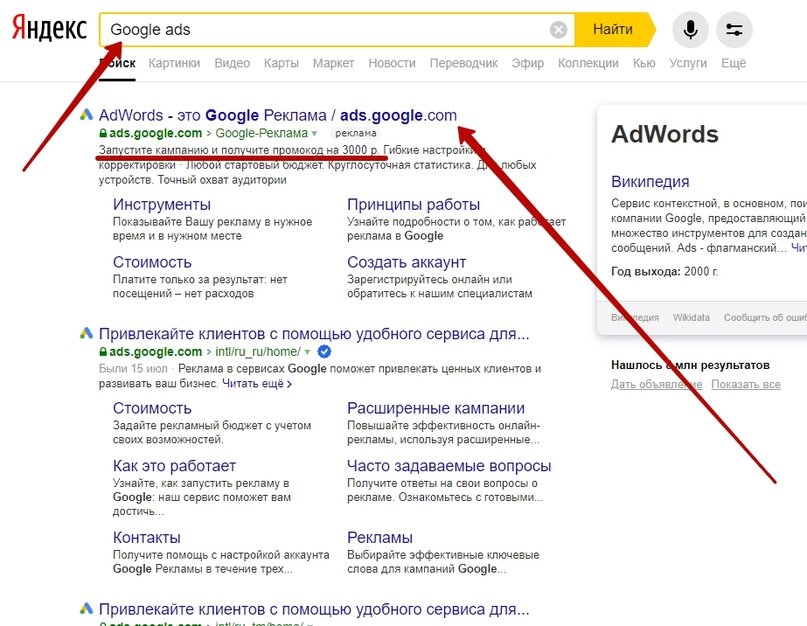
Task: Switch to the Видео tab
Action: pyautogui.click(x=232, y=63)
